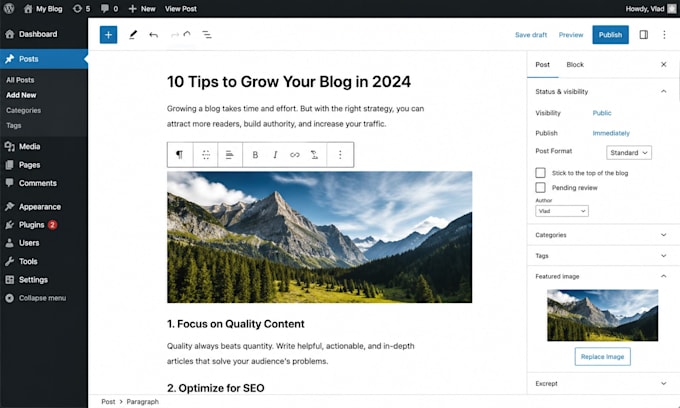680x408 pixels.
Task: Open the New content menu
Action: tap(142, 9)
